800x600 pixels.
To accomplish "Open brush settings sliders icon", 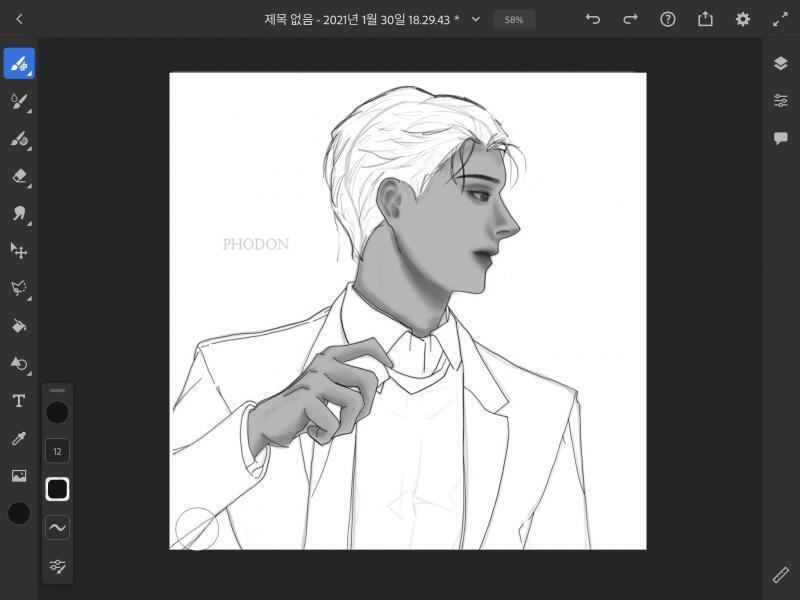I will click(x=57, y=566).
